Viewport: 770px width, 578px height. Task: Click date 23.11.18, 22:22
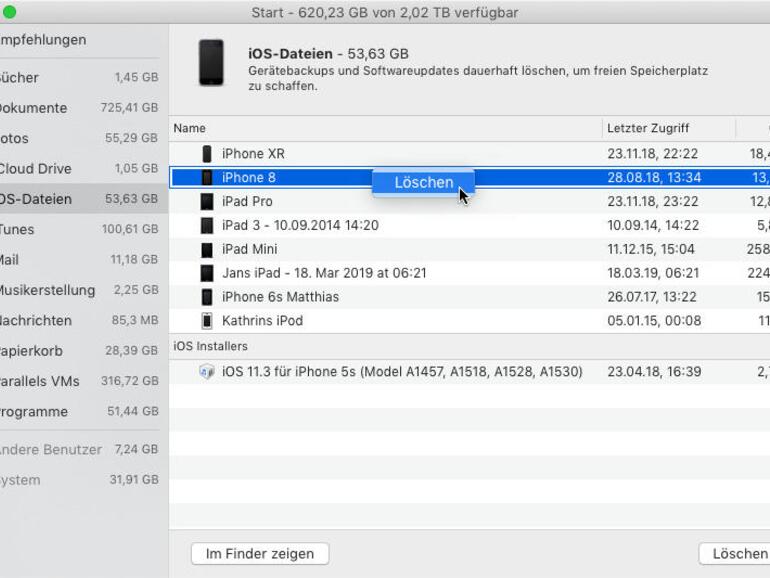coord(653,154)
